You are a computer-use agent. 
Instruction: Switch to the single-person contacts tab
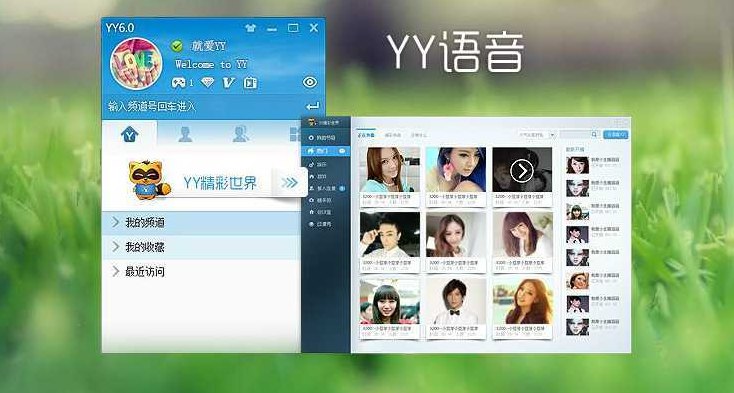[x=185, y=134]
